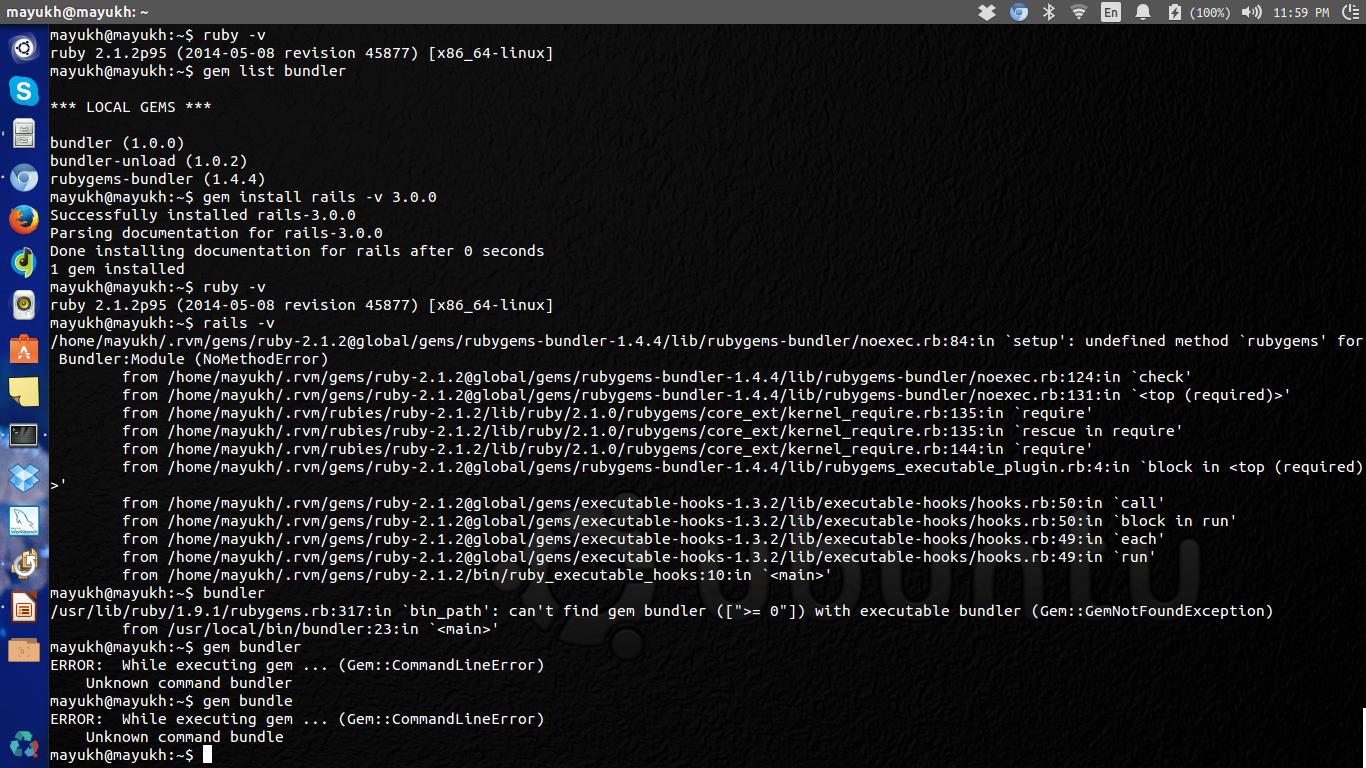Open the sound volume indicator menu
The image size is (1366, 768).
tap(1251, 12)
